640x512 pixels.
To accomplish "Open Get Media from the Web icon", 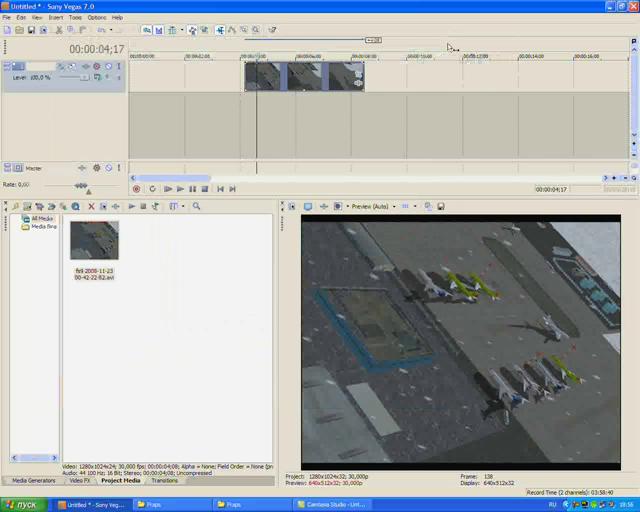I will pos(76,207).
